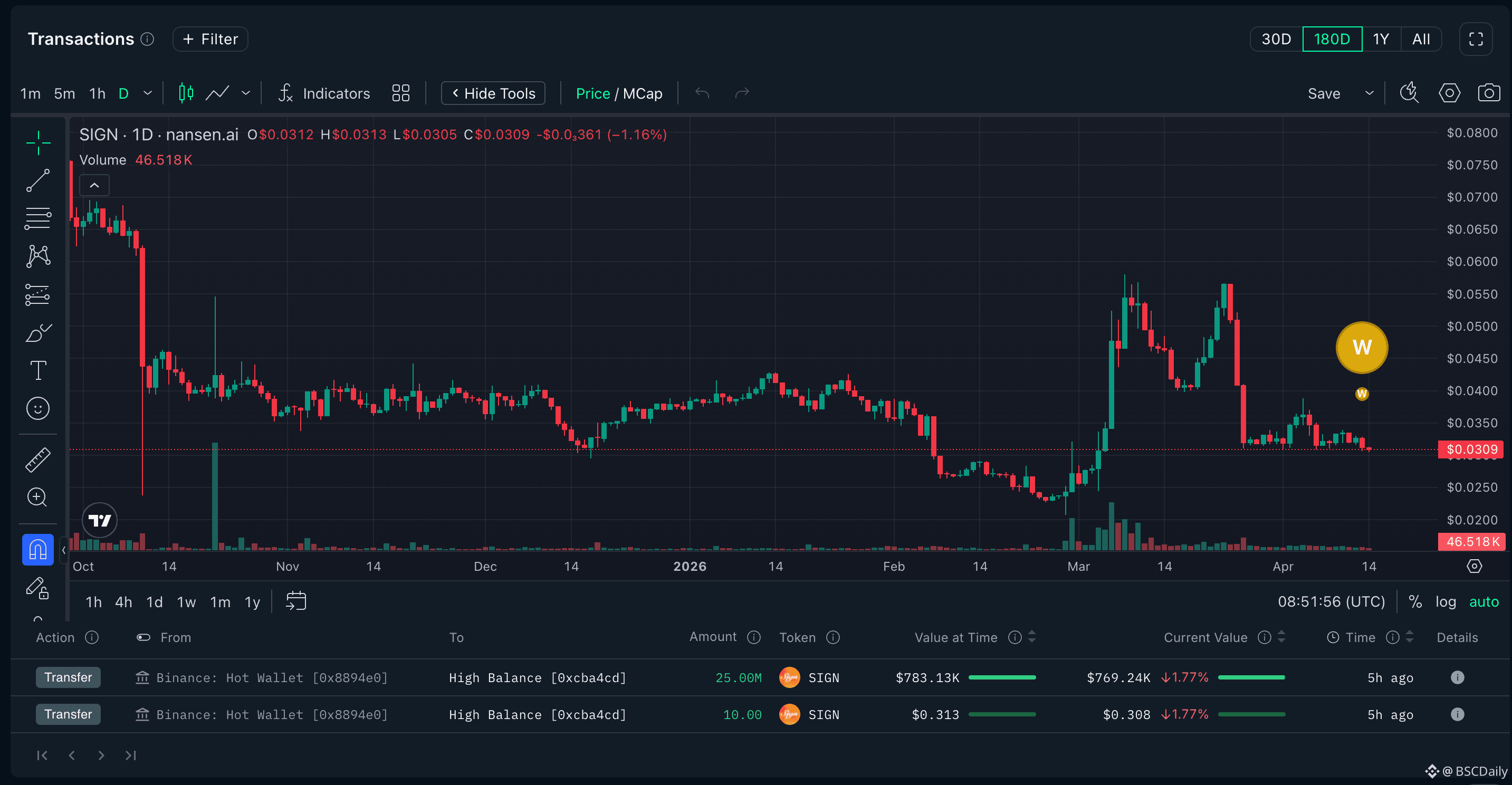Expand the timeframe interval dropdown
The width and height of the screenshot is (1512, 785).
click(147, 93)
